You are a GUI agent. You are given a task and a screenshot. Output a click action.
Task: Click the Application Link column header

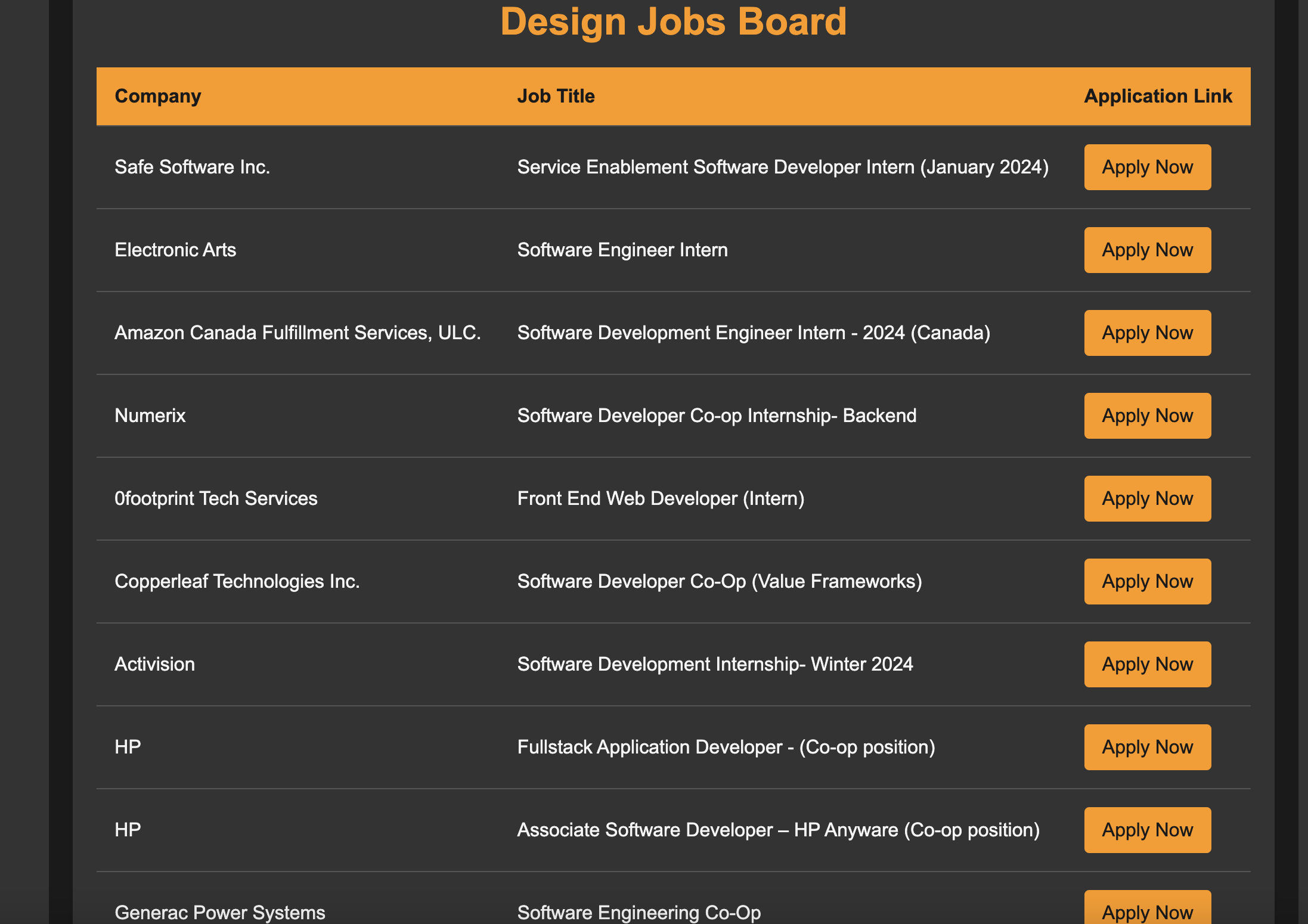1158,96
